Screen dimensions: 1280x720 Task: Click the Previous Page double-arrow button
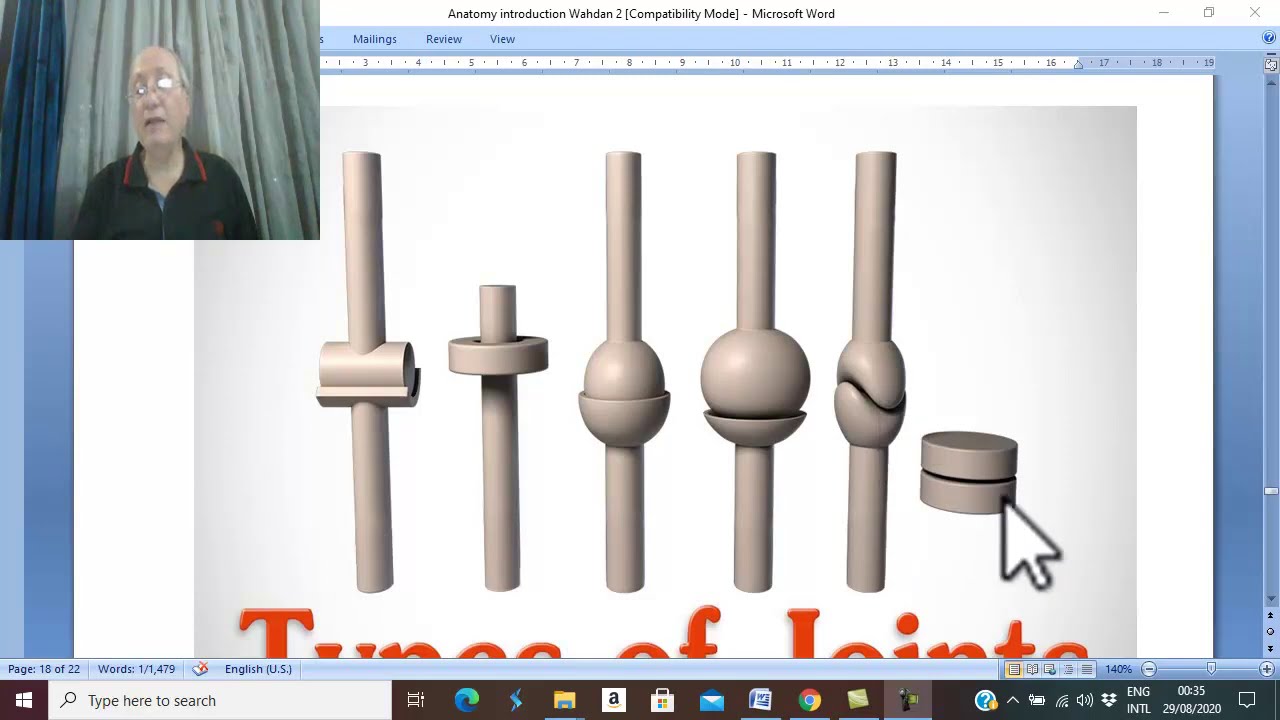tap(1271, 616)
